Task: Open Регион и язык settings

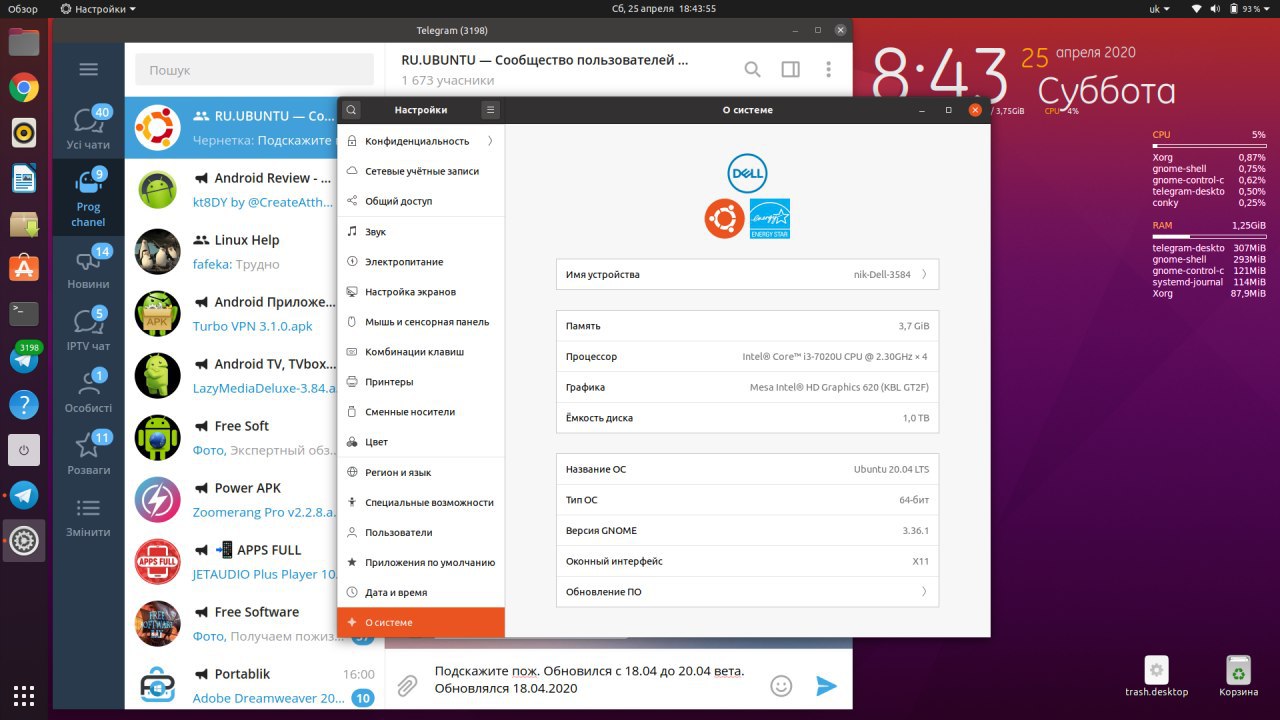Action: point(421,472)
